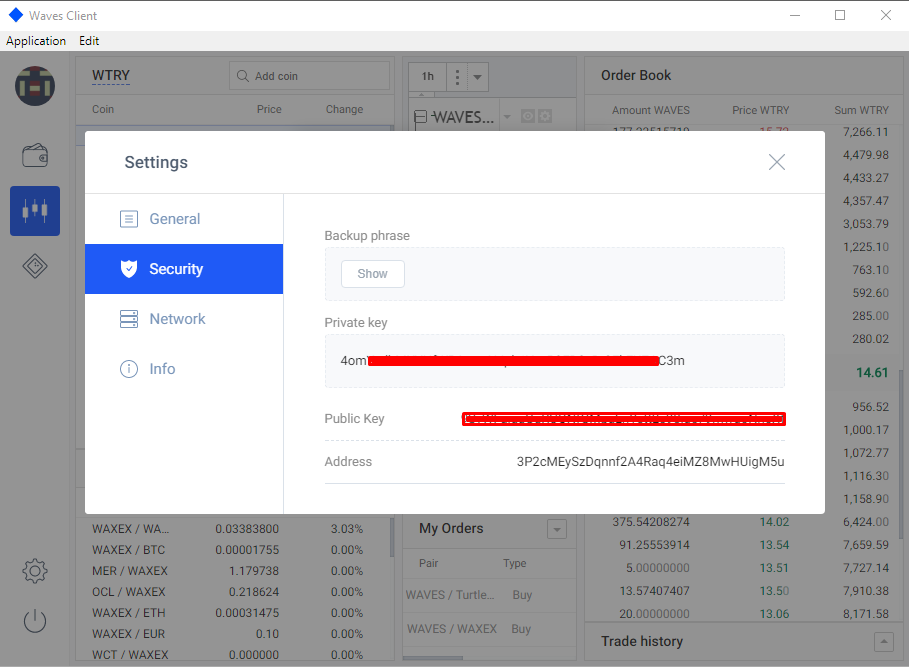Open the Info settings tab
This screenshot has width=909, height=667.
tap(184, 369)
